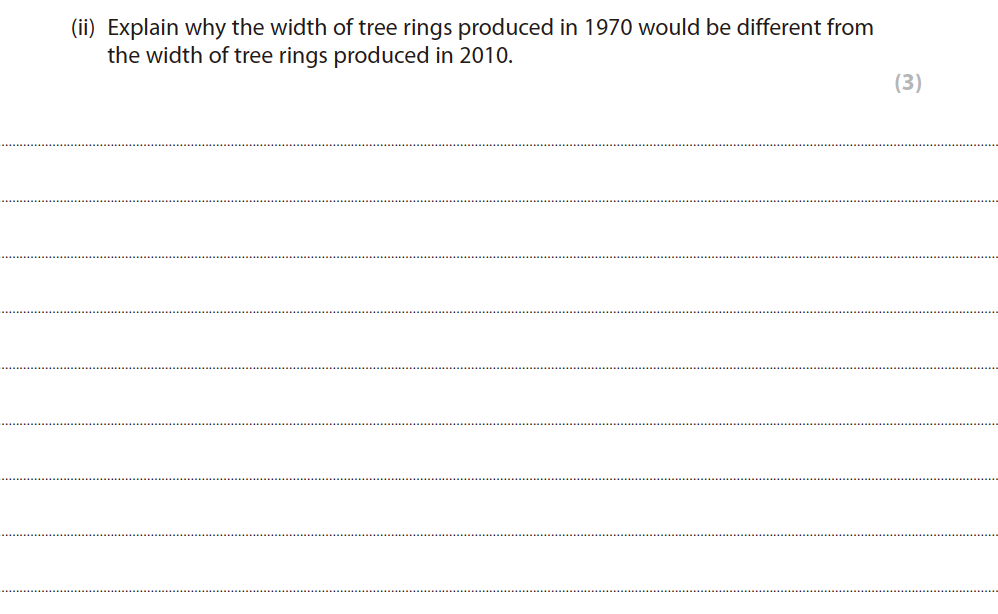This screenshot has width=998, height=614.
Task: Click the word "the" starting the second line
Action: (x=124, y=56)
